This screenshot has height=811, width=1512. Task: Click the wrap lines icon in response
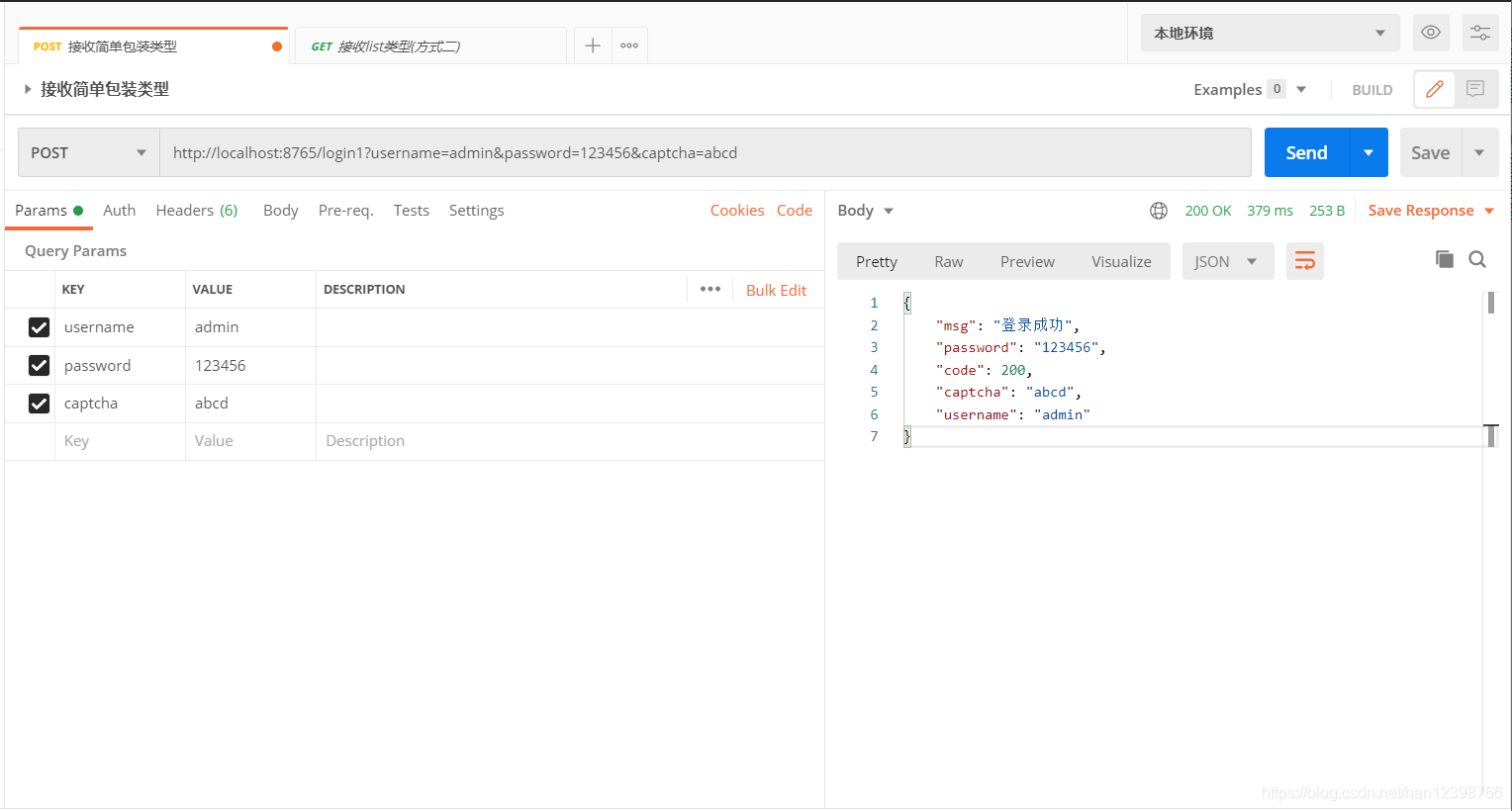[x=1304, y=261]
